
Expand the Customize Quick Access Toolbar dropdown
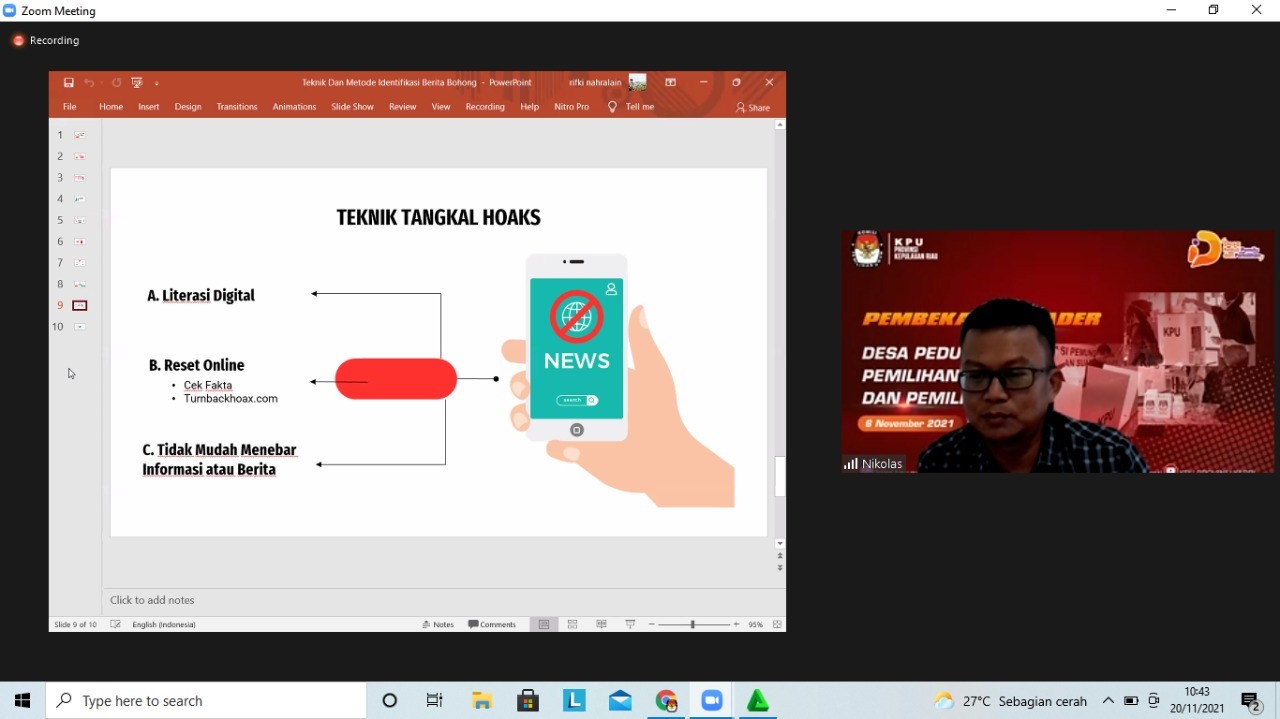[157, 83]
